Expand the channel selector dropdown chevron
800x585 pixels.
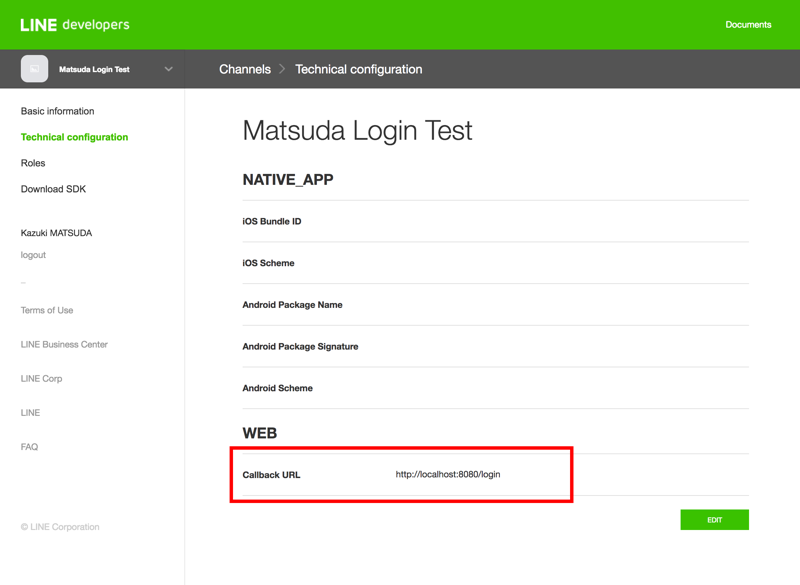(x=168, y=69)
